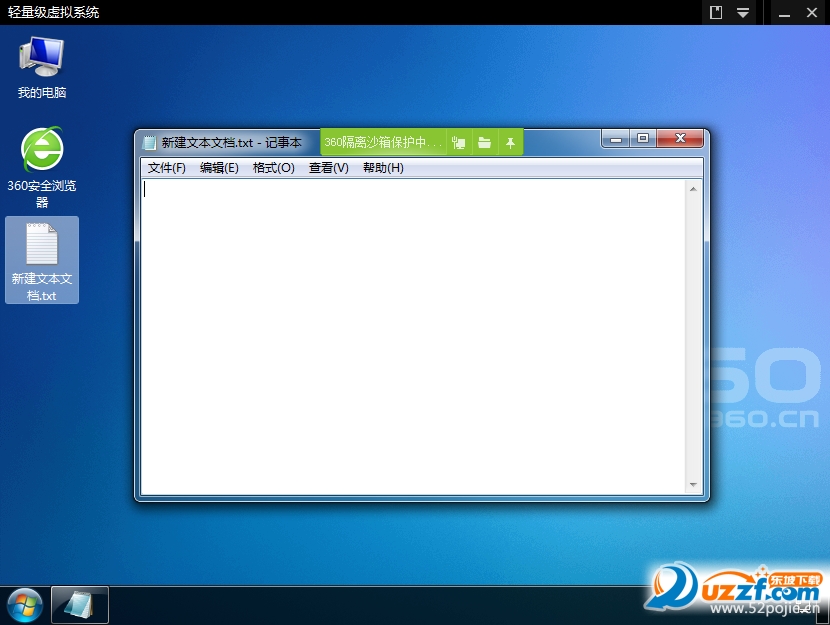Click the Notepad taskbar button

click(x=80, y=605)
